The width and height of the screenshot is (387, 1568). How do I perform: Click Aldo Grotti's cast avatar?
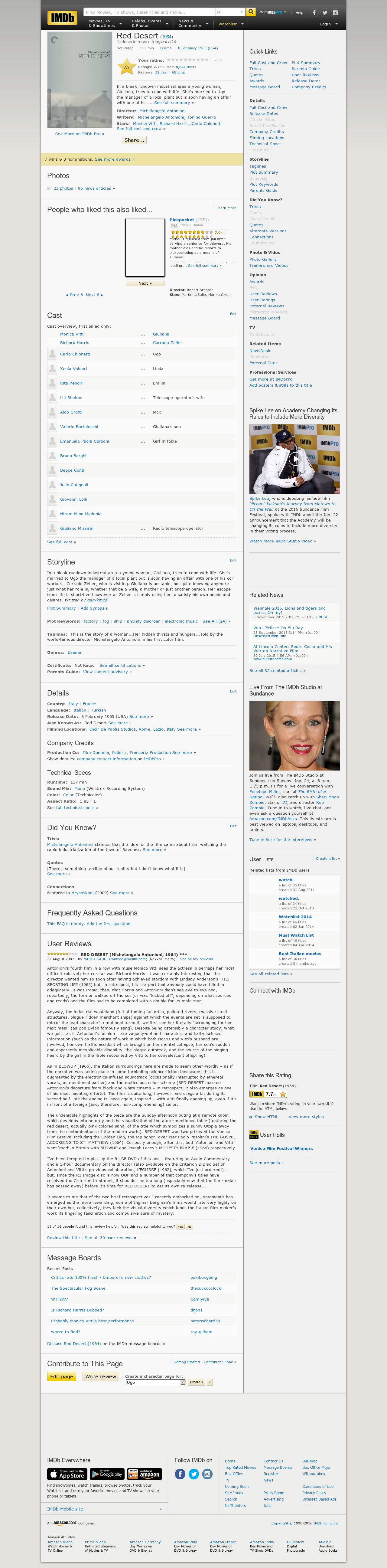click(52, 412)
